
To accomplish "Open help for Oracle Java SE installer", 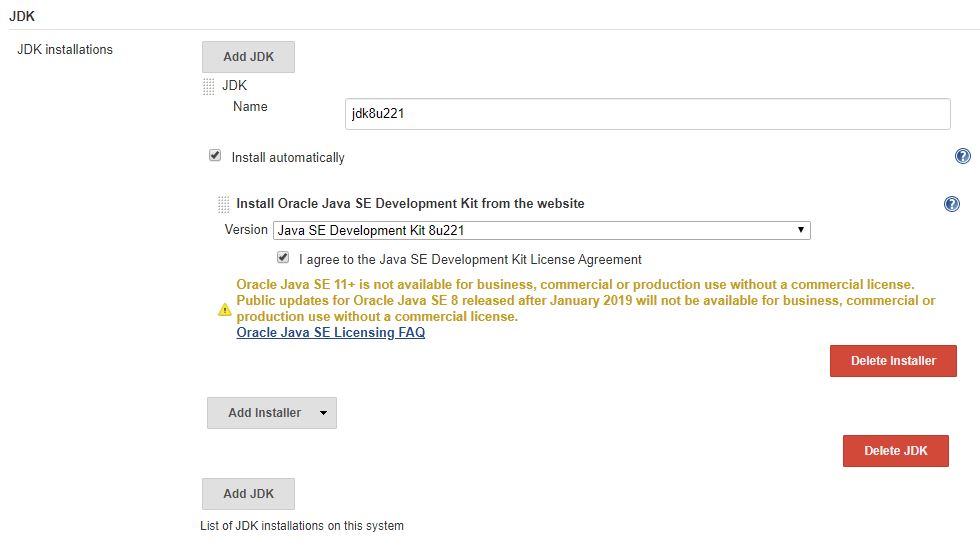I will [951, 204].
